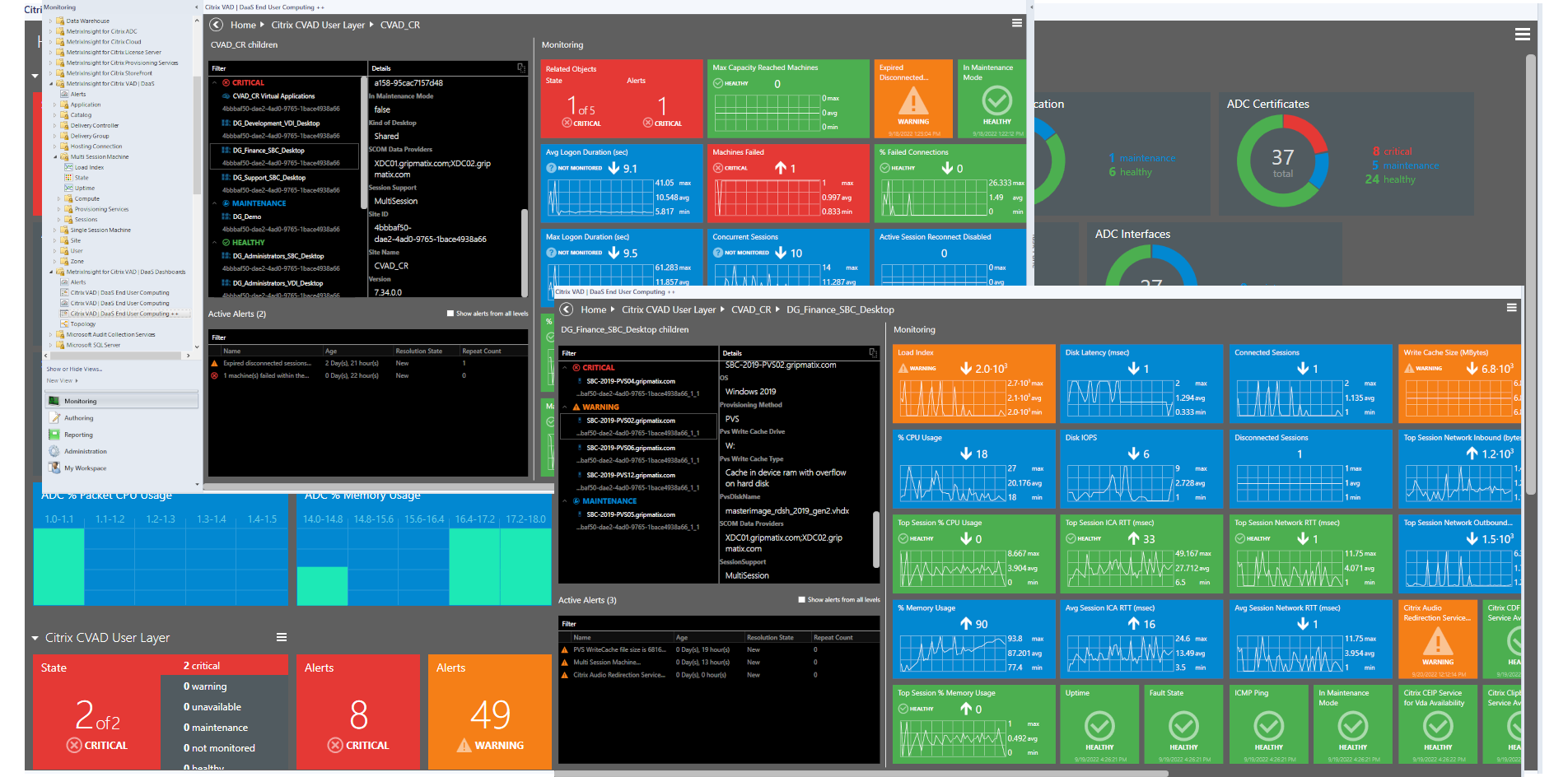Click the '% Memory Usage' tile
The height and width of the screenshot is (777, 1568).
973,640
